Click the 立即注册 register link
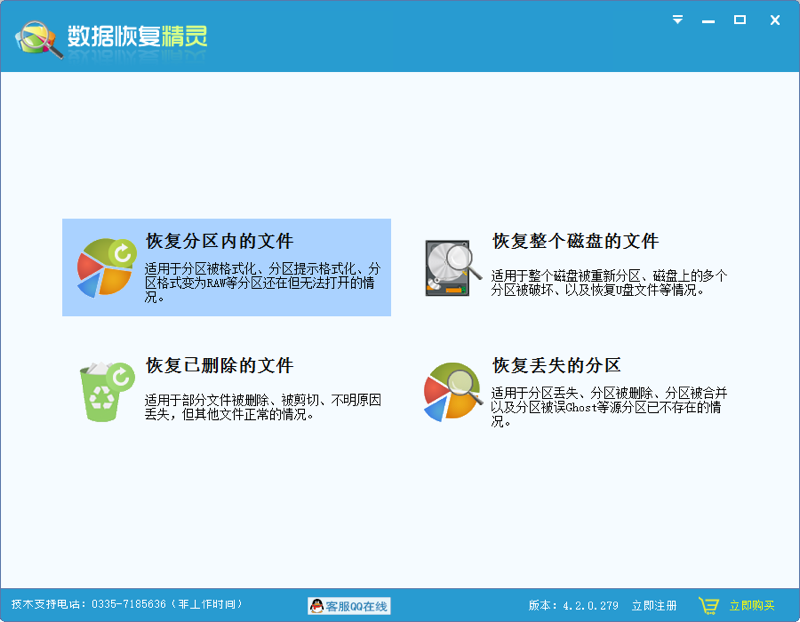 [654, 606]
